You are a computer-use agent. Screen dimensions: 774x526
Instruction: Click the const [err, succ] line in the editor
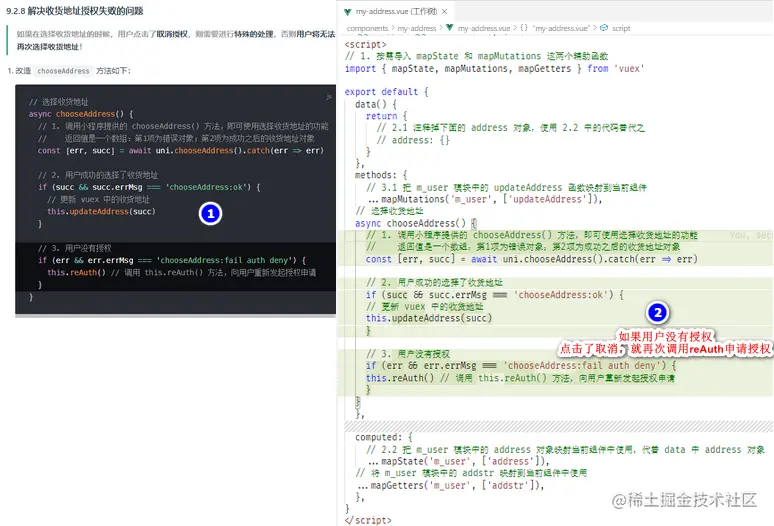coord(531,259)
